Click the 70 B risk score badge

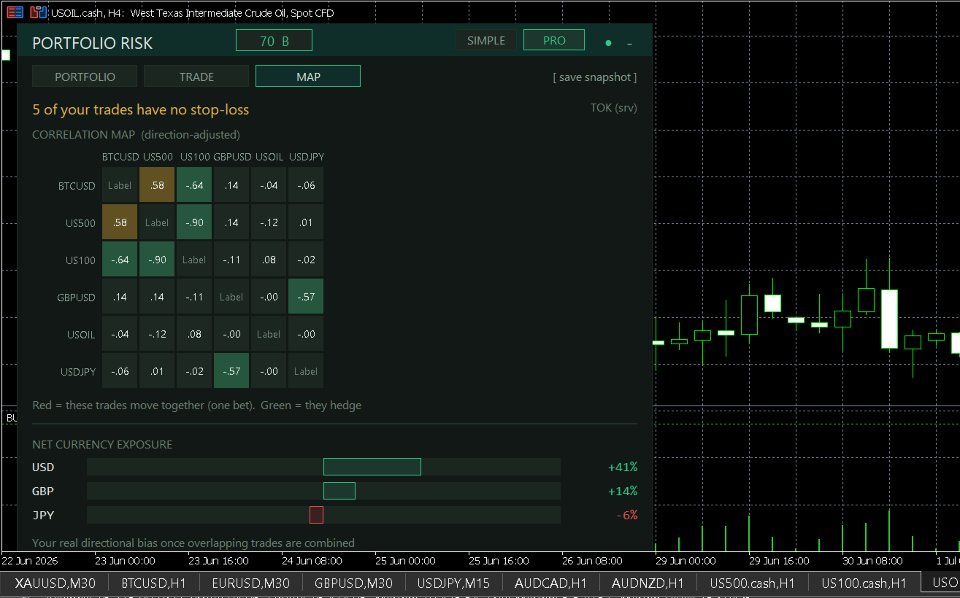(274, 41)
